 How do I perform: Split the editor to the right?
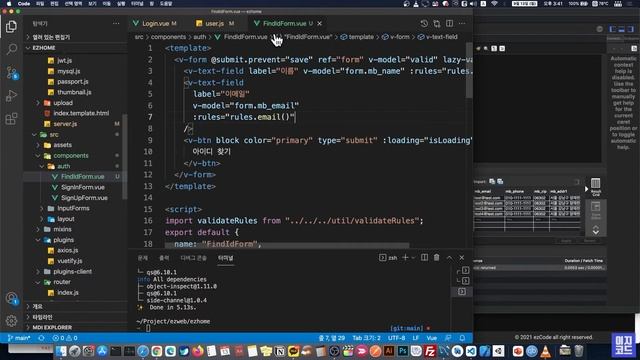449,24
